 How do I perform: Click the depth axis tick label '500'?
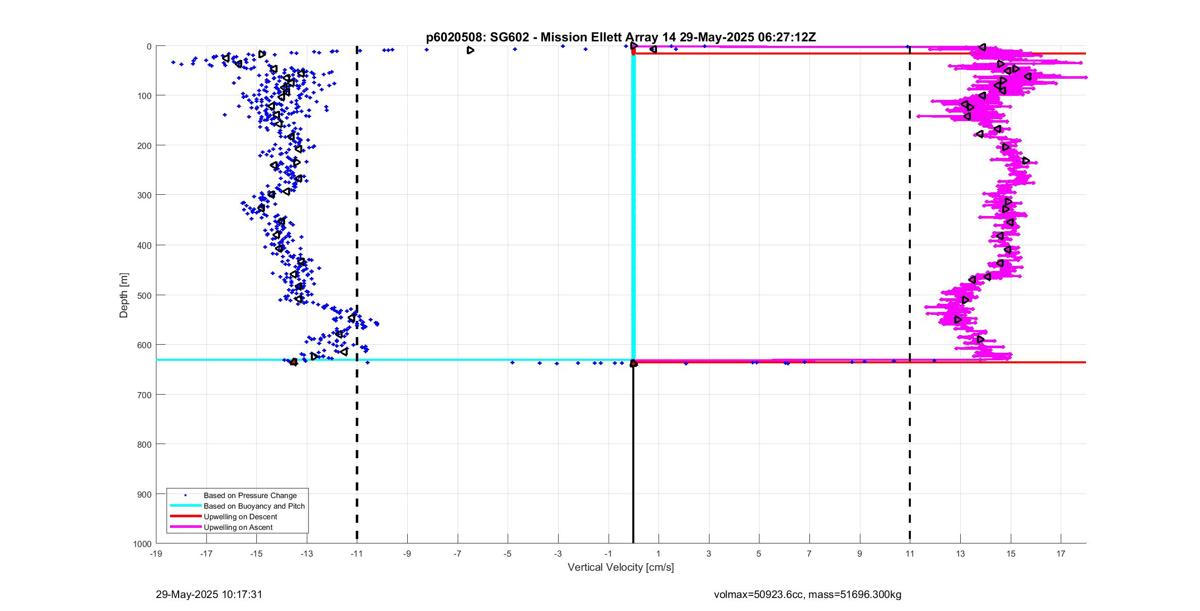[x=144, y=295]
